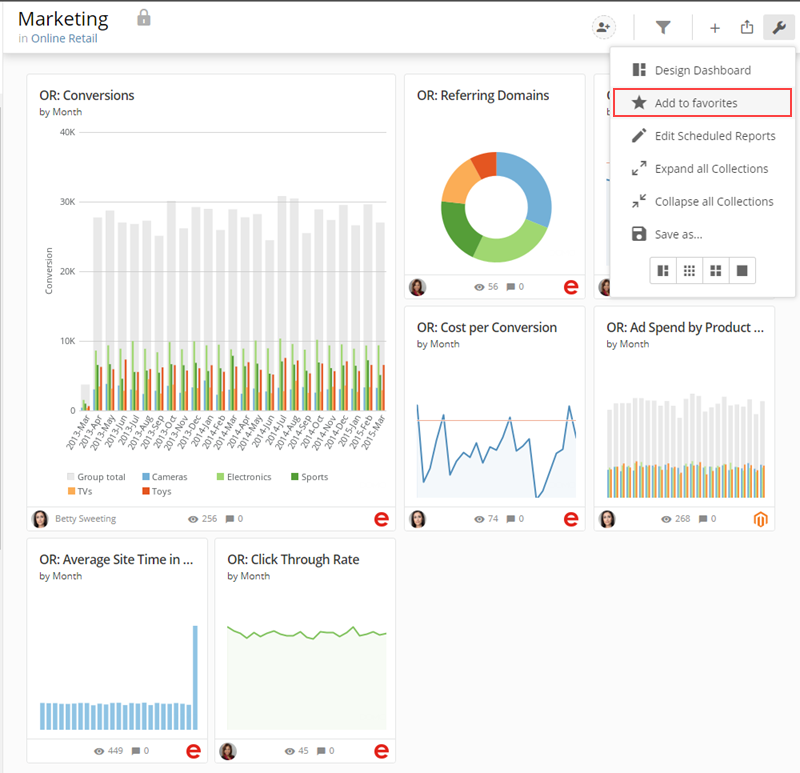800x773 pixels.
Task: Toggle the wrench settings menu
Action: pyautogui.click(x=779, y=27)
